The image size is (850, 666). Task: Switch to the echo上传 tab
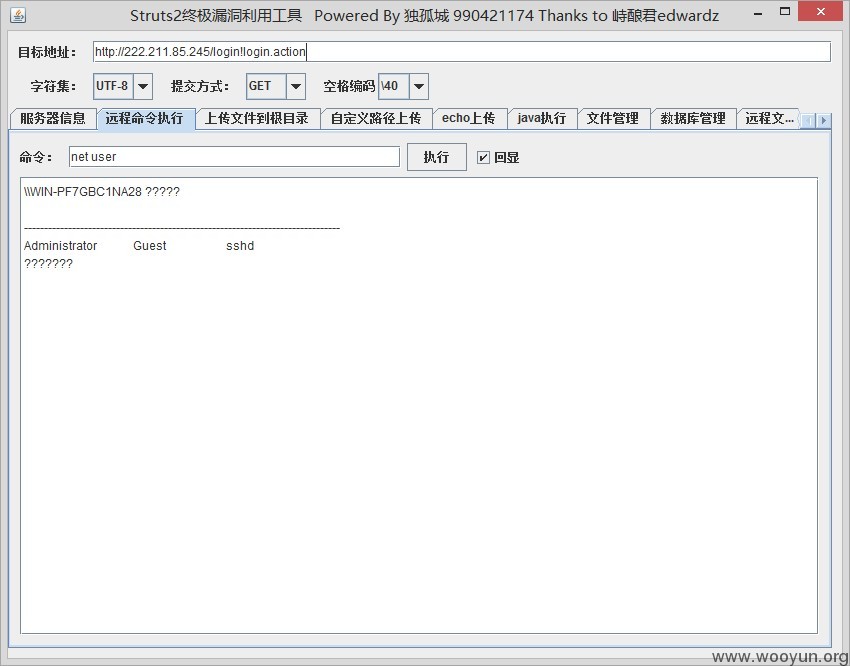[x=469, y=119]
